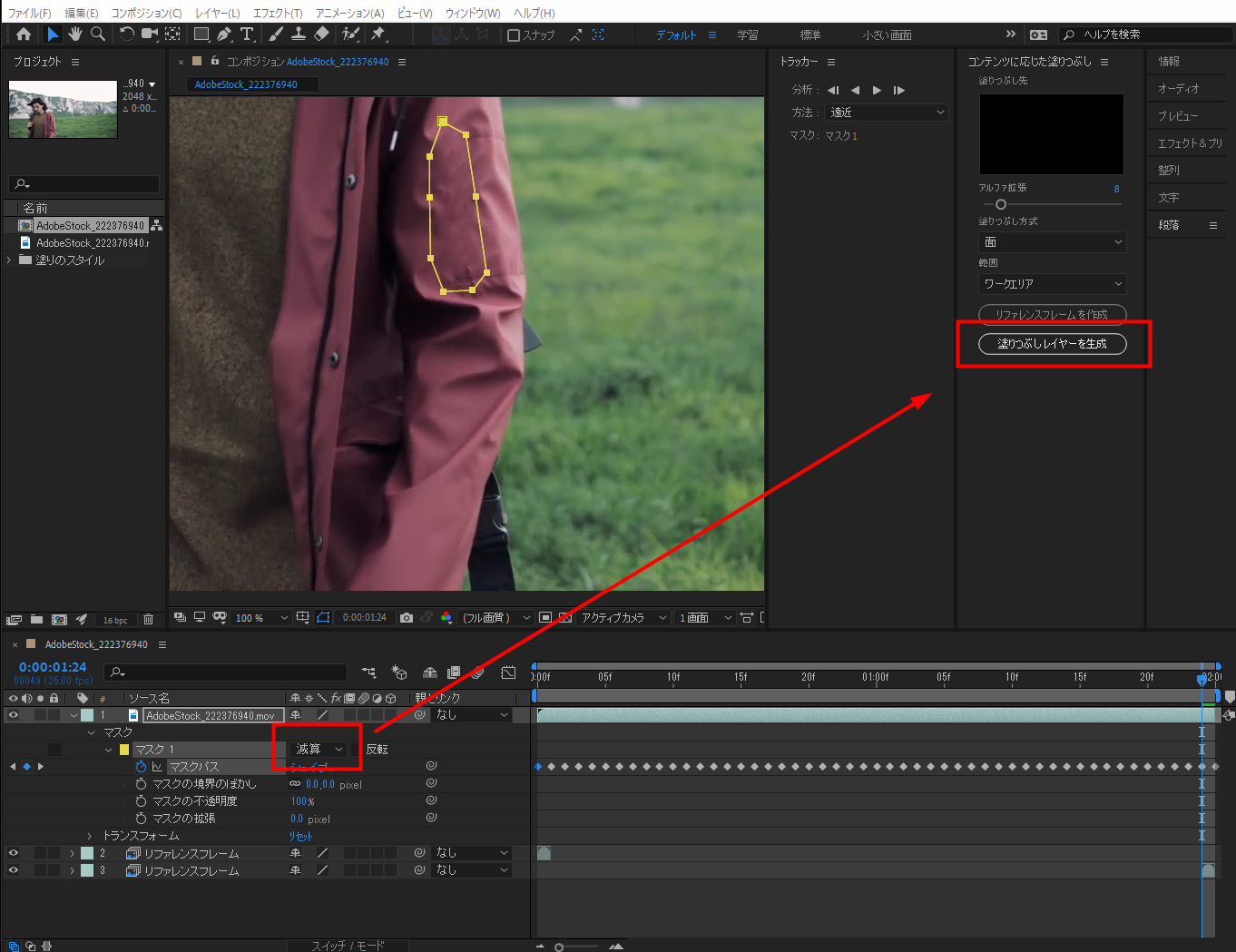The height and width of the screenshot is (952, 1236).
Task: Enable the スナップ checkbox
Action: 514,35
